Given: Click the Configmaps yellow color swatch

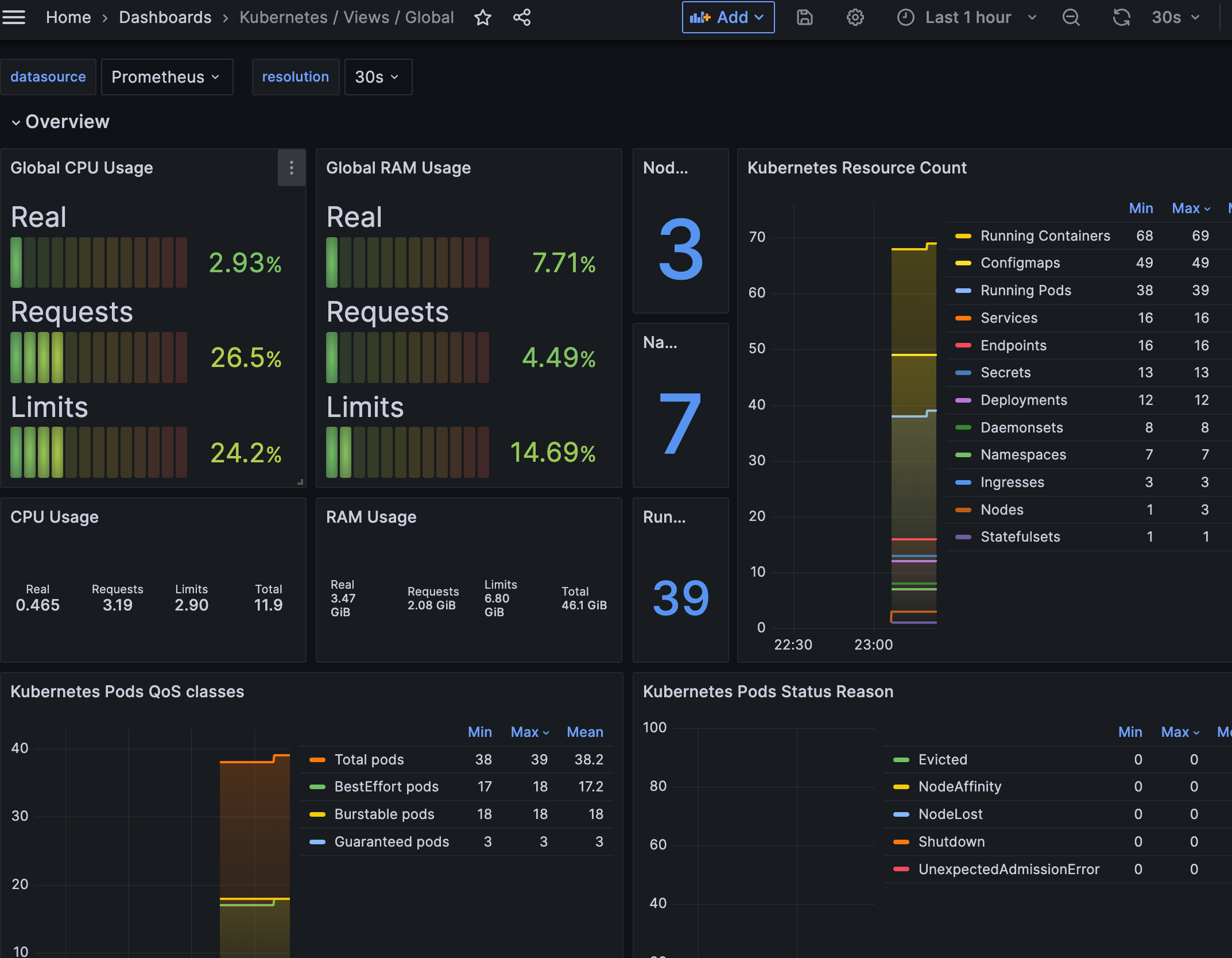Looking at the screenshot, I should point(963,263).
